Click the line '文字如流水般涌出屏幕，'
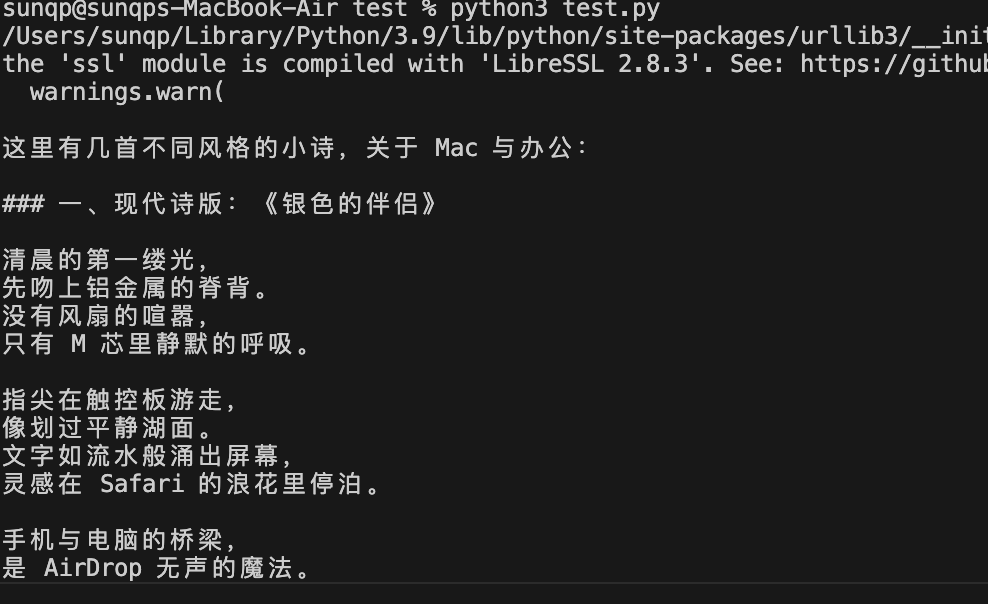988x604 pixels. 148,457
